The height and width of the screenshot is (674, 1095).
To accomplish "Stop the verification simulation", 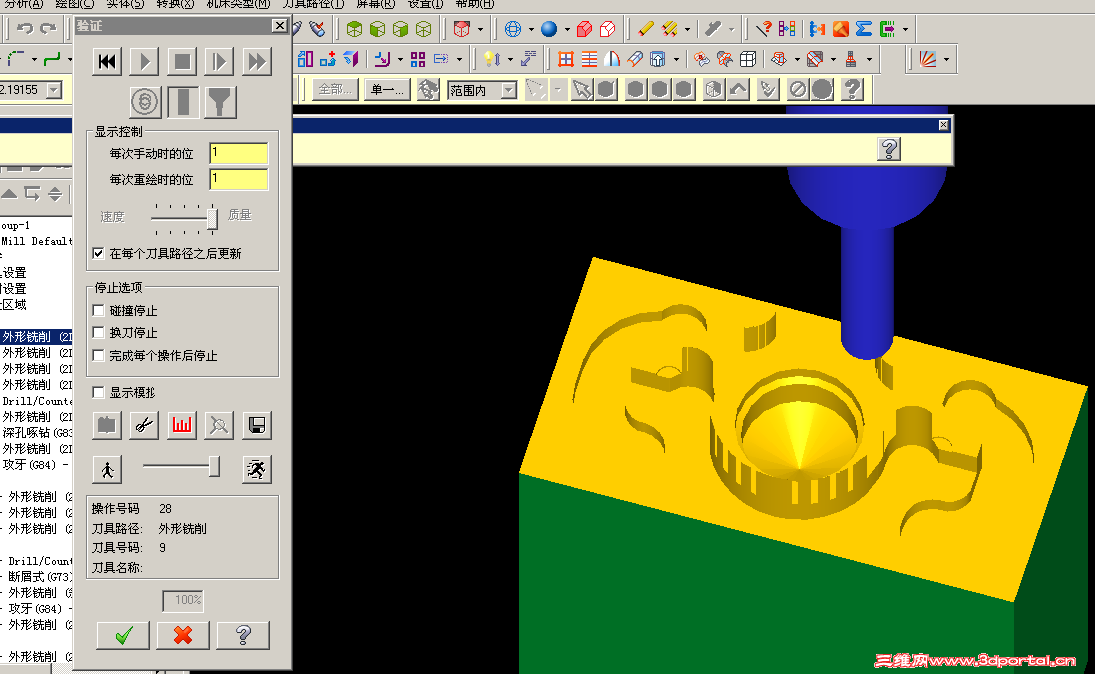I will (x=182, y=61).
